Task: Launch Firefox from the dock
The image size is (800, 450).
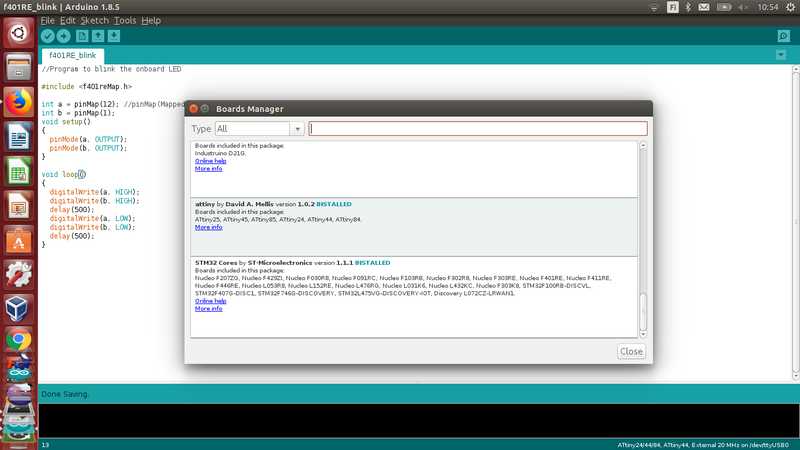Action: coord(18,102)
